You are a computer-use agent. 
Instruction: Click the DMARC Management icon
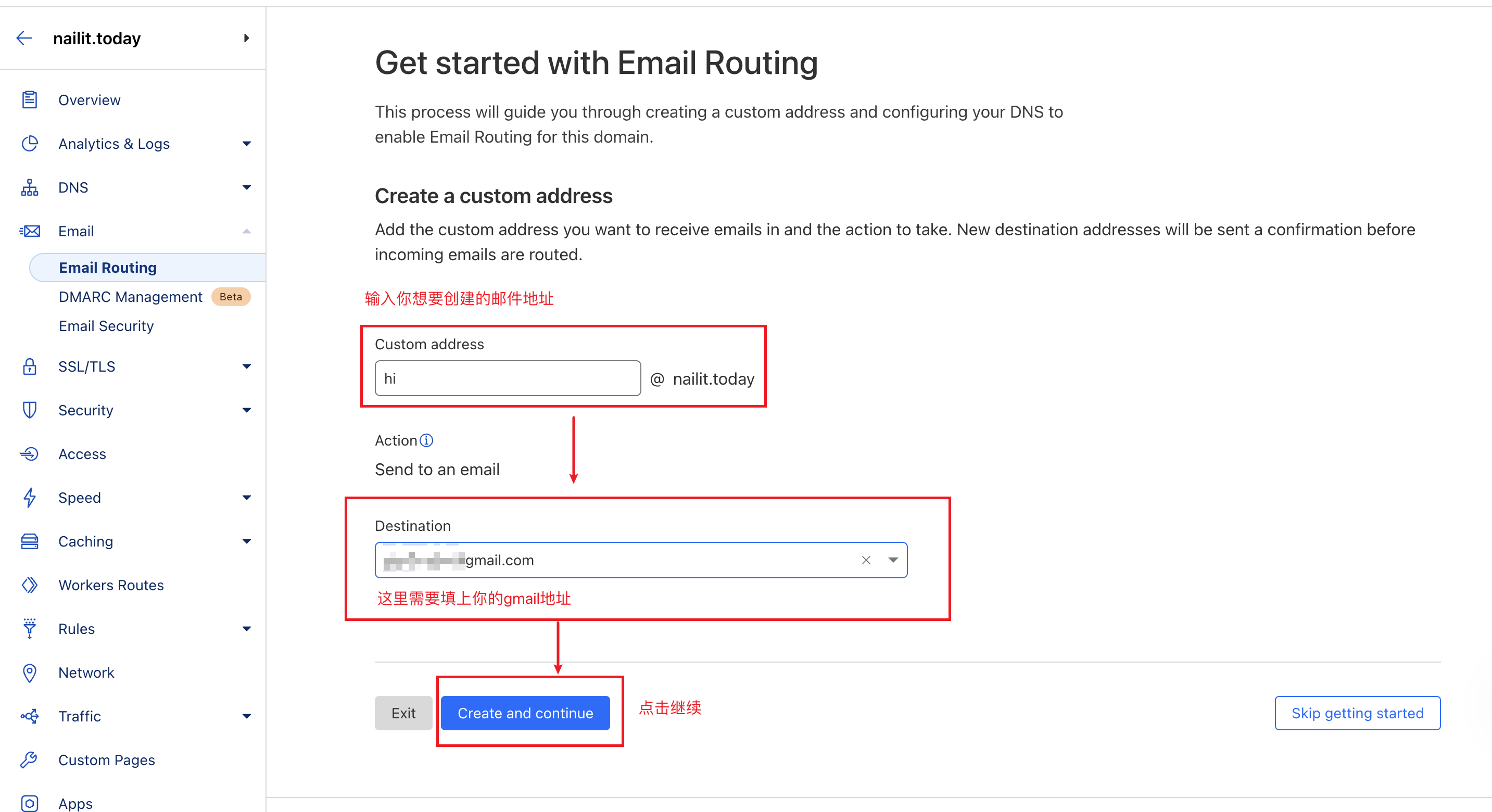(x=131, y=297)
